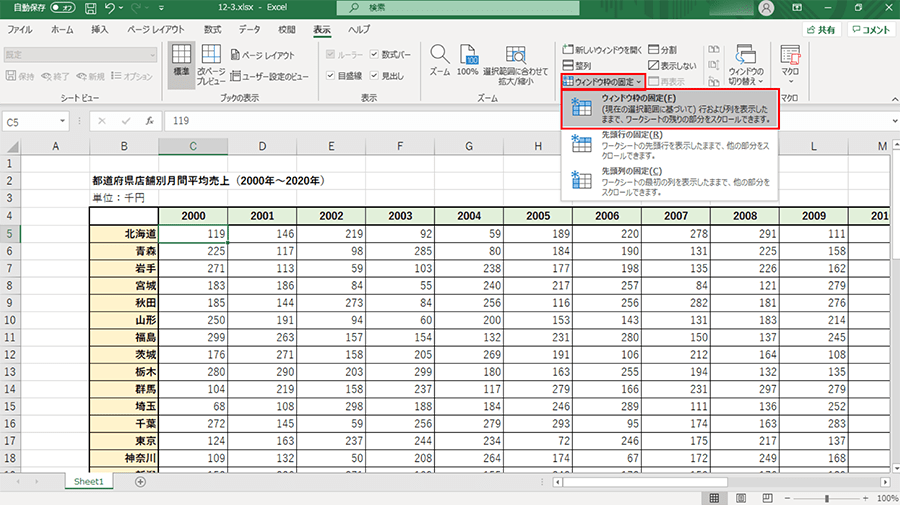Open Customize Quick Access Toolbar dropdown
Screen dimensions: 900x505
pyautogui.click(x=161, y=8)
